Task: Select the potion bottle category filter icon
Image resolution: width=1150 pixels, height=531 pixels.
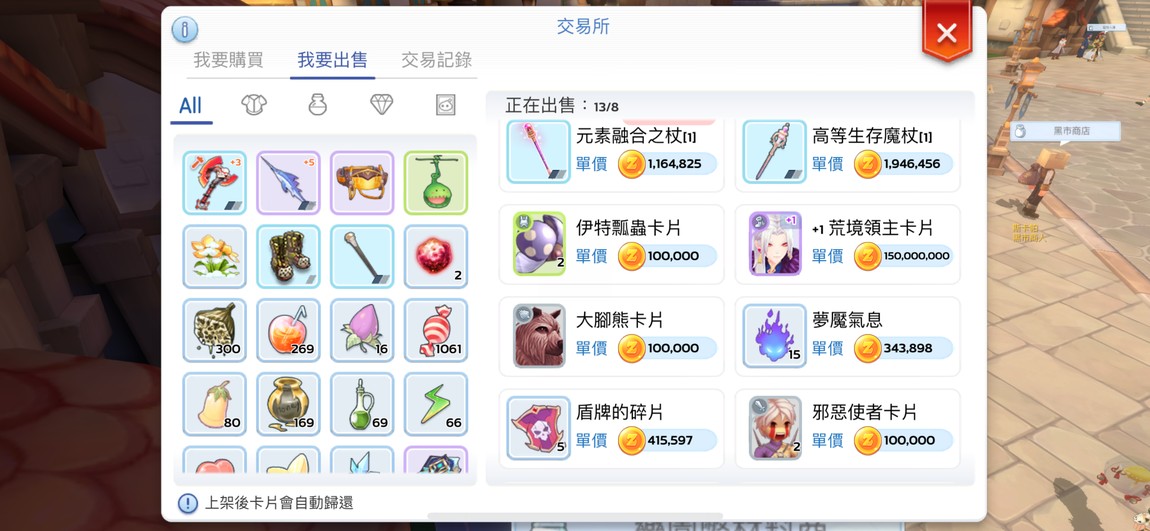Action: [x=317, y=105]
